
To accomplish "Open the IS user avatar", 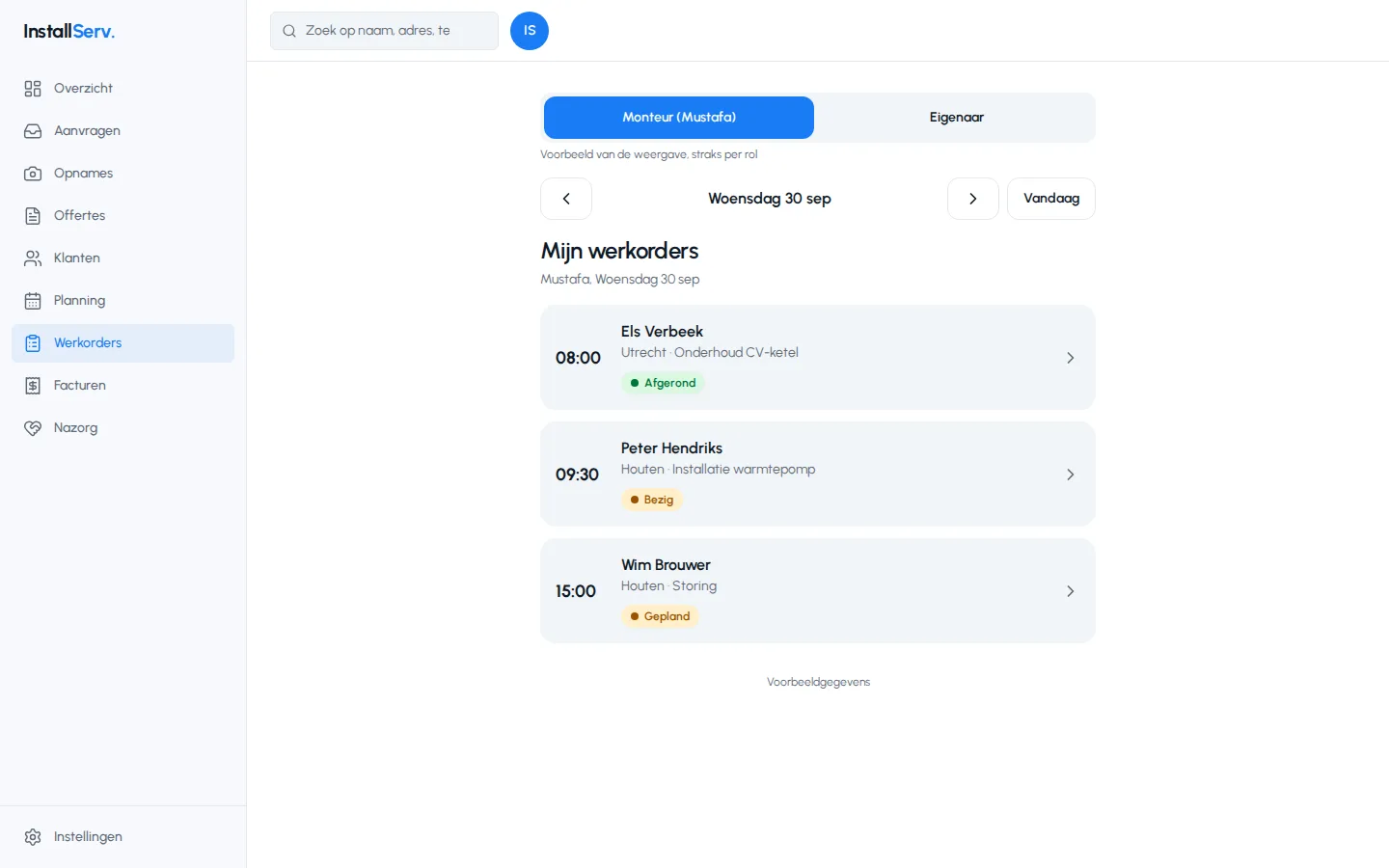I will pyautogui.click(x=530, y=31).
